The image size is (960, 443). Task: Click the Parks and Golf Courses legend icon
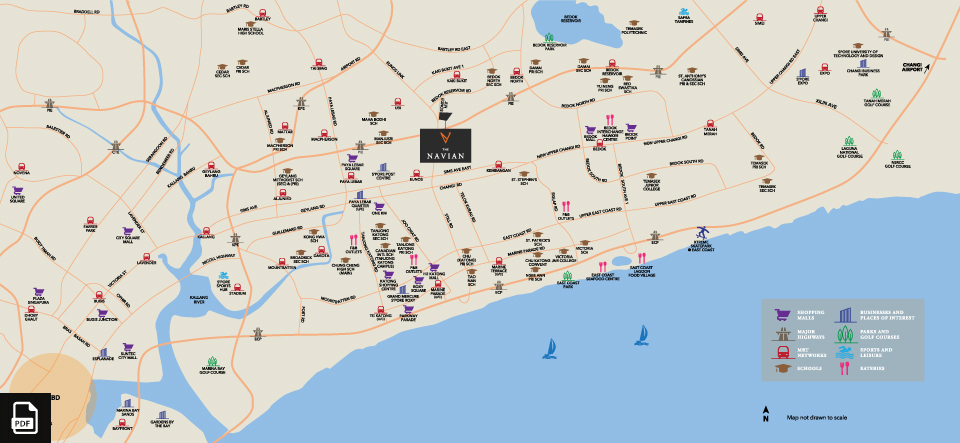(845, 334)
